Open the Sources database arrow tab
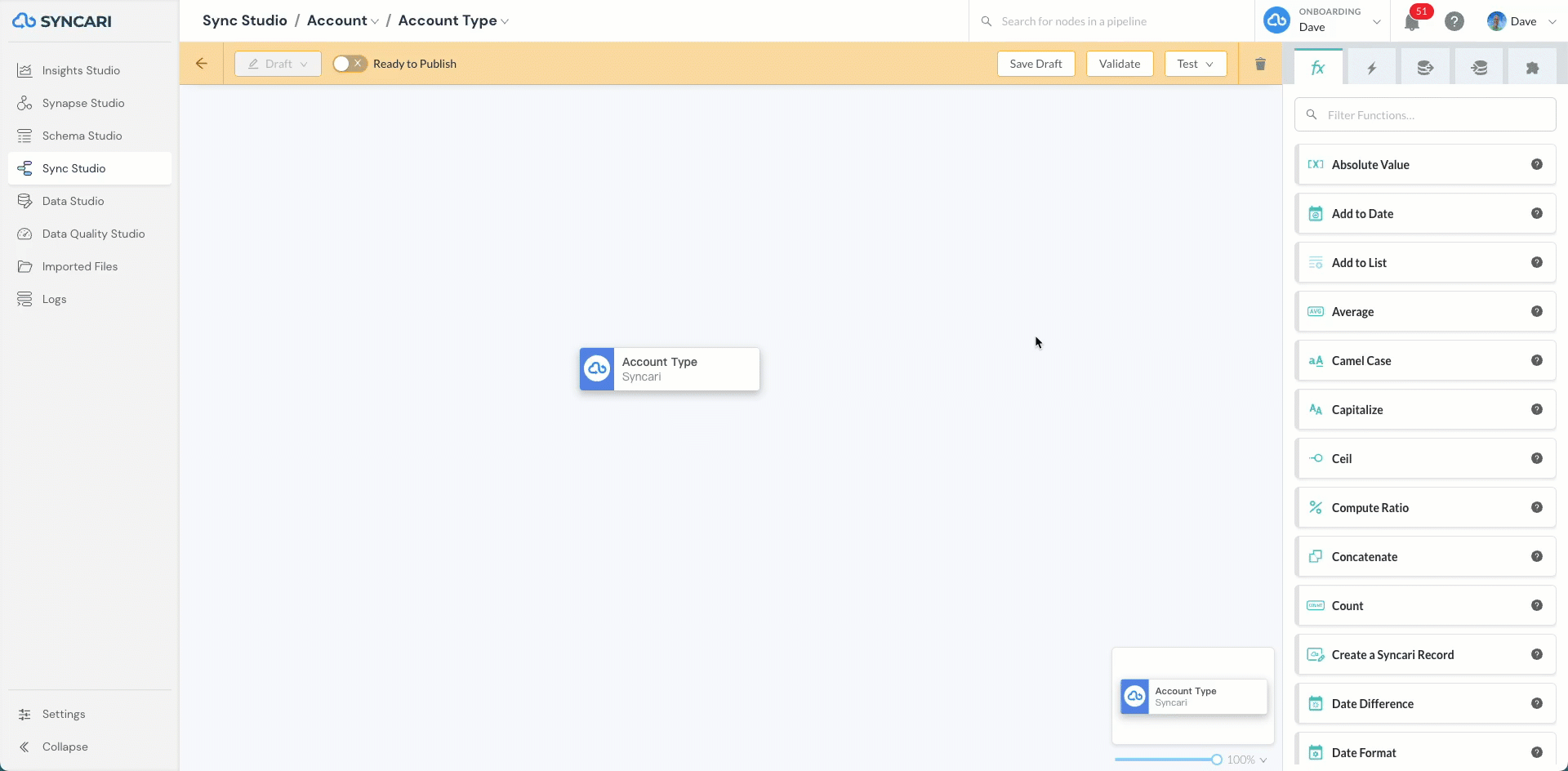 pyautogui.click(x=1425, y=68)
